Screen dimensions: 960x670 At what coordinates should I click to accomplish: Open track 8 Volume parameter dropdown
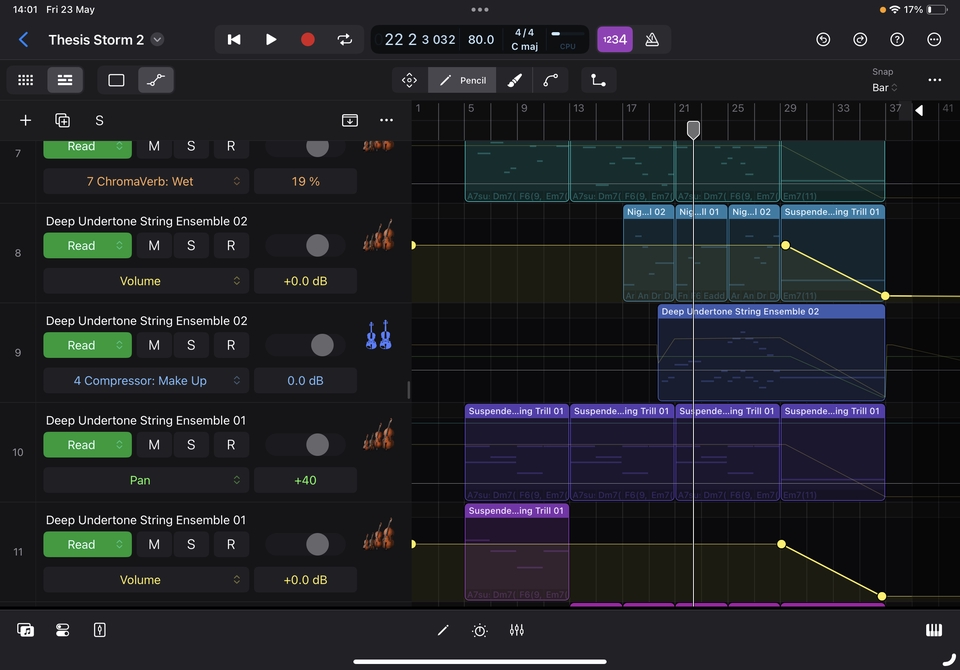tap(146, 281)
